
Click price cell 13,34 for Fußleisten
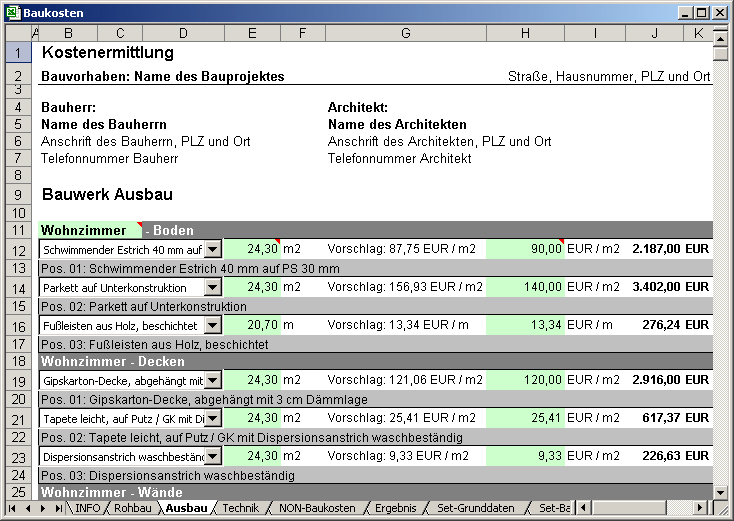pos(525,325)
